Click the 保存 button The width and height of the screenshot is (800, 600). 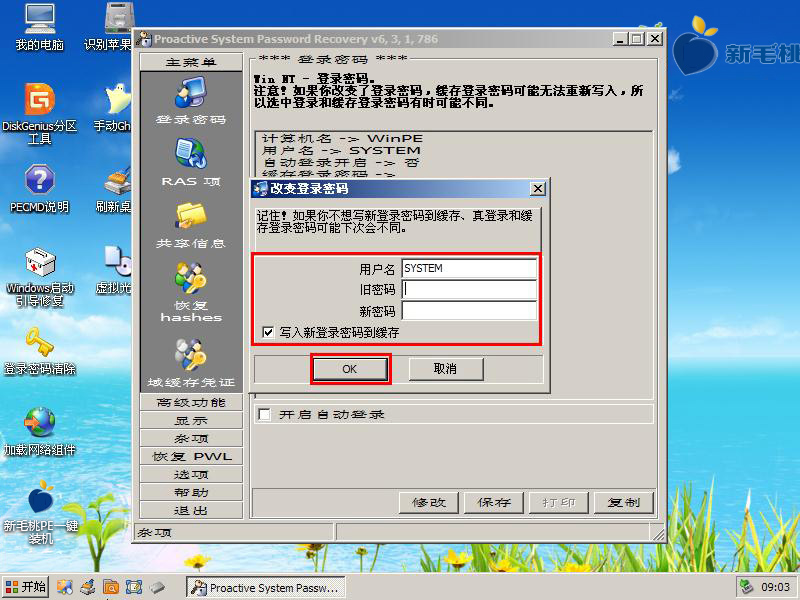[x=494, y=503]
